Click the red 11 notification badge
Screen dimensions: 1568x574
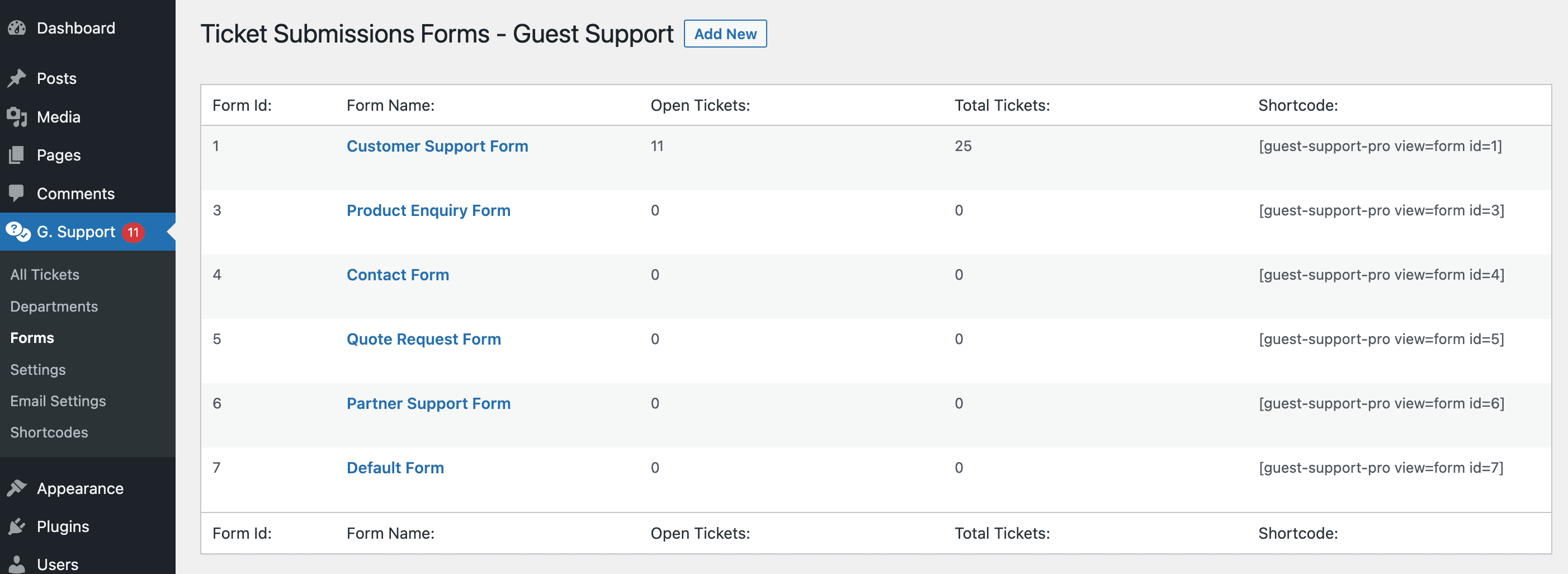[133, 232]
